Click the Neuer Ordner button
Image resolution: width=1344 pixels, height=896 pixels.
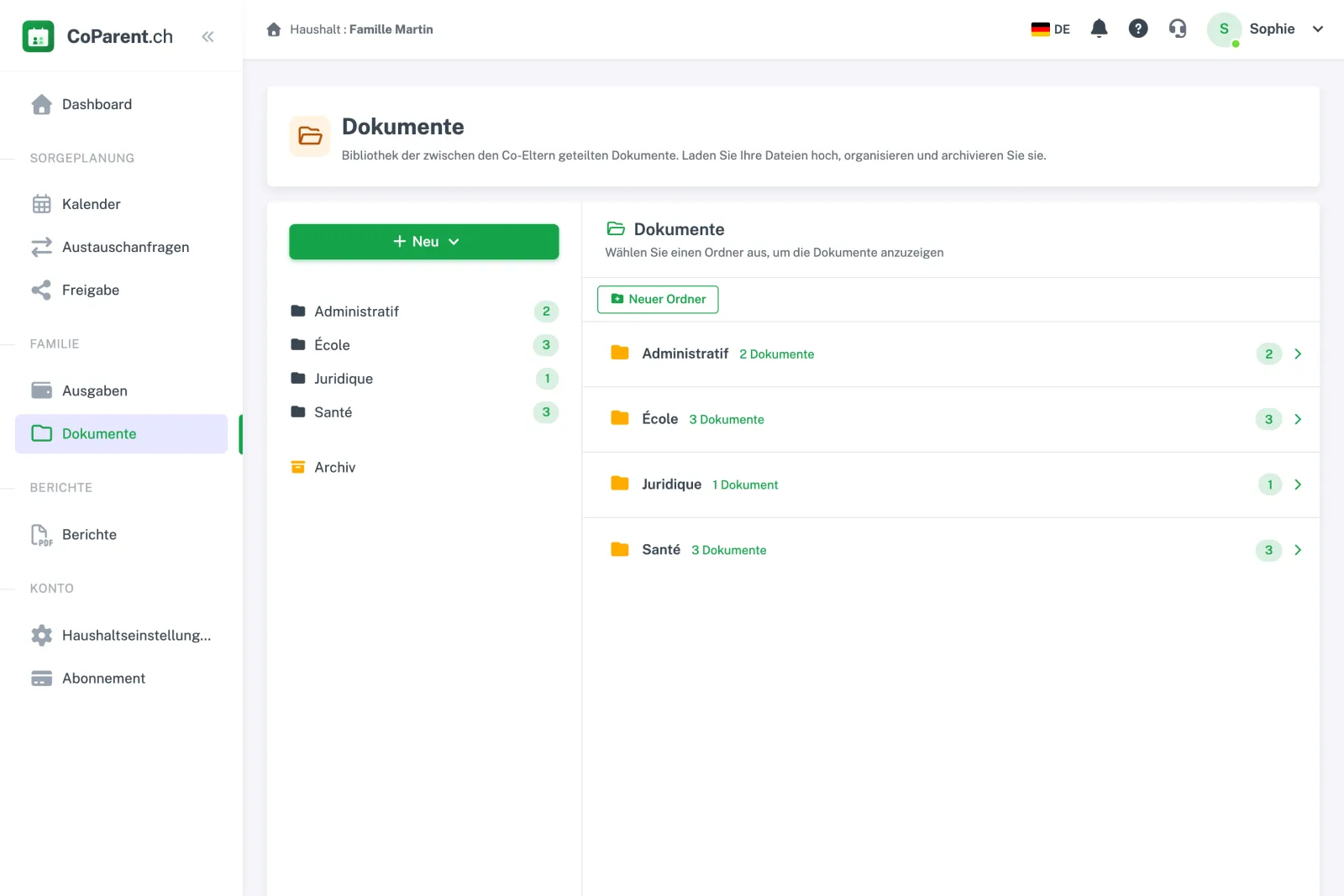(x=658, y=299)
